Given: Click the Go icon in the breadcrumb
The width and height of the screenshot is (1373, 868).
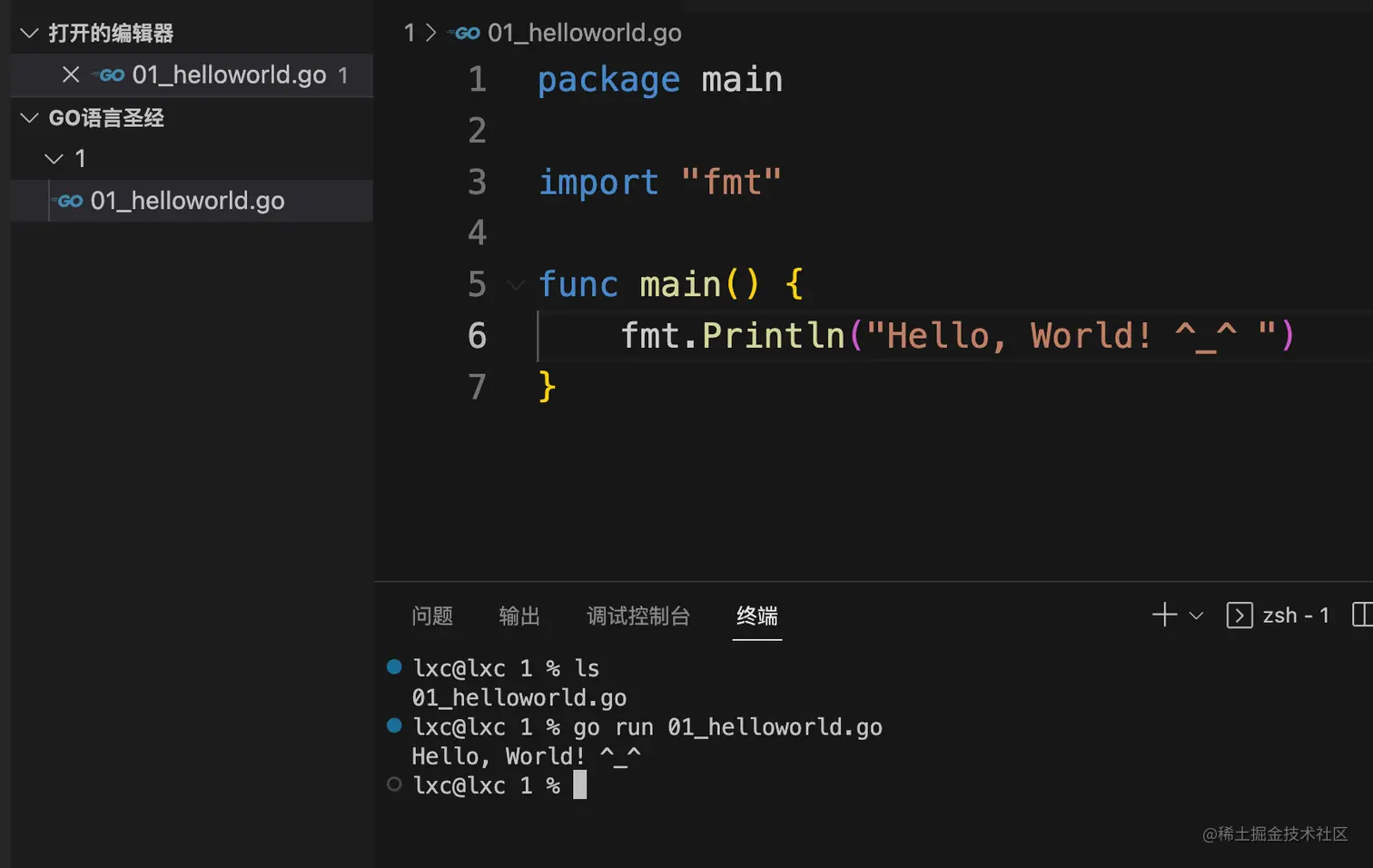Looking at the screenshot, I should tap(465, 34).
